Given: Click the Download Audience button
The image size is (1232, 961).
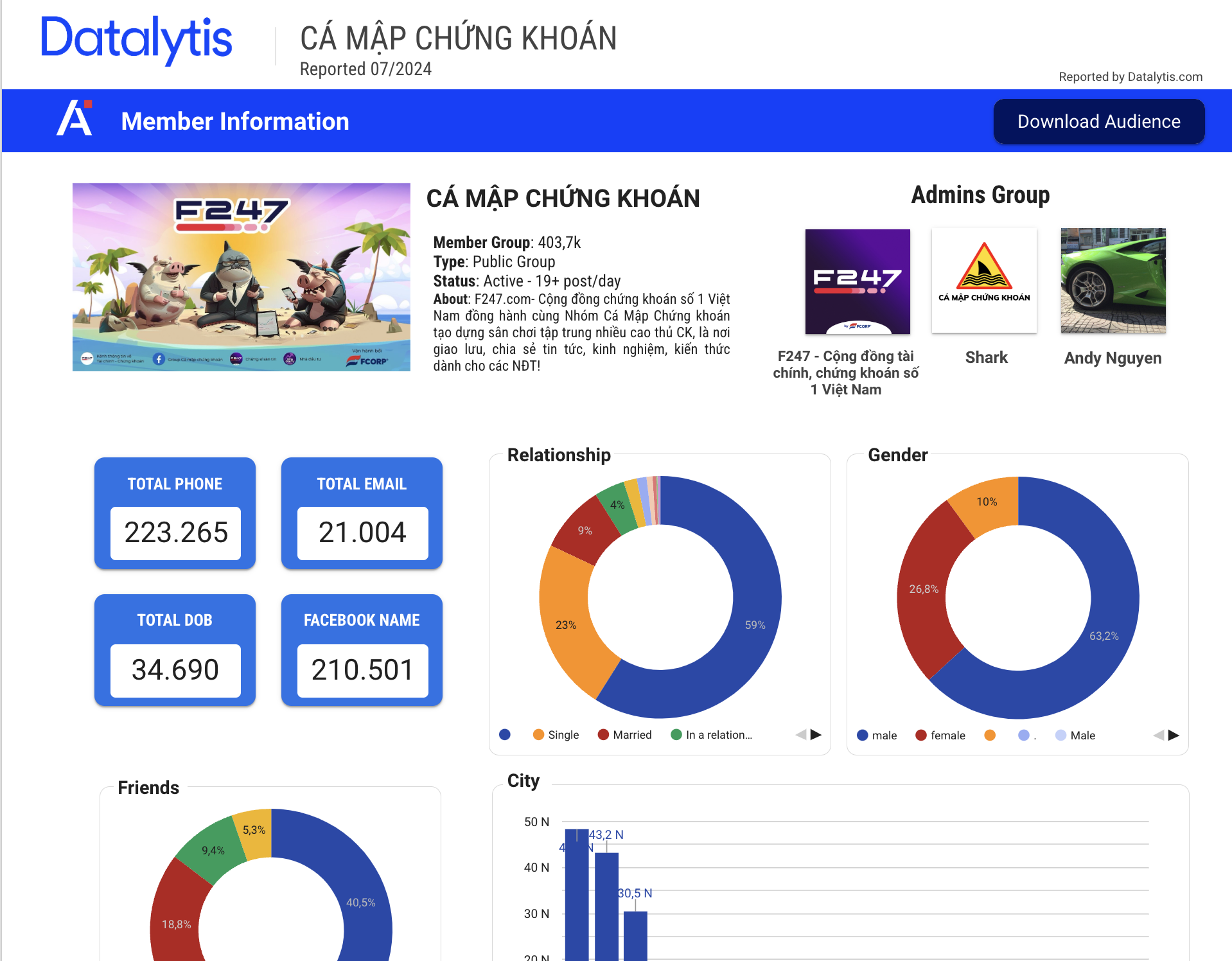Looking at the screenshot, I should [1098, 121].
